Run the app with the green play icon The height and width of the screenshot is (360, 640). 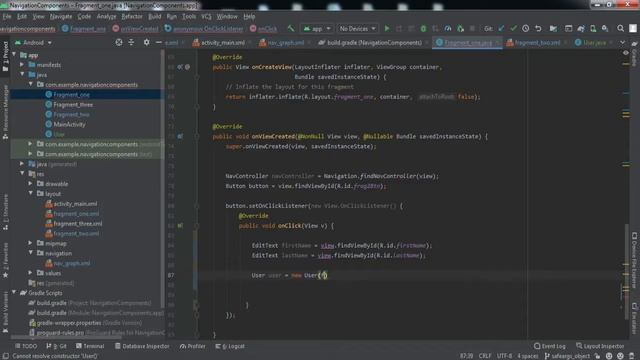pyautogui.click(x=387, y=29)
